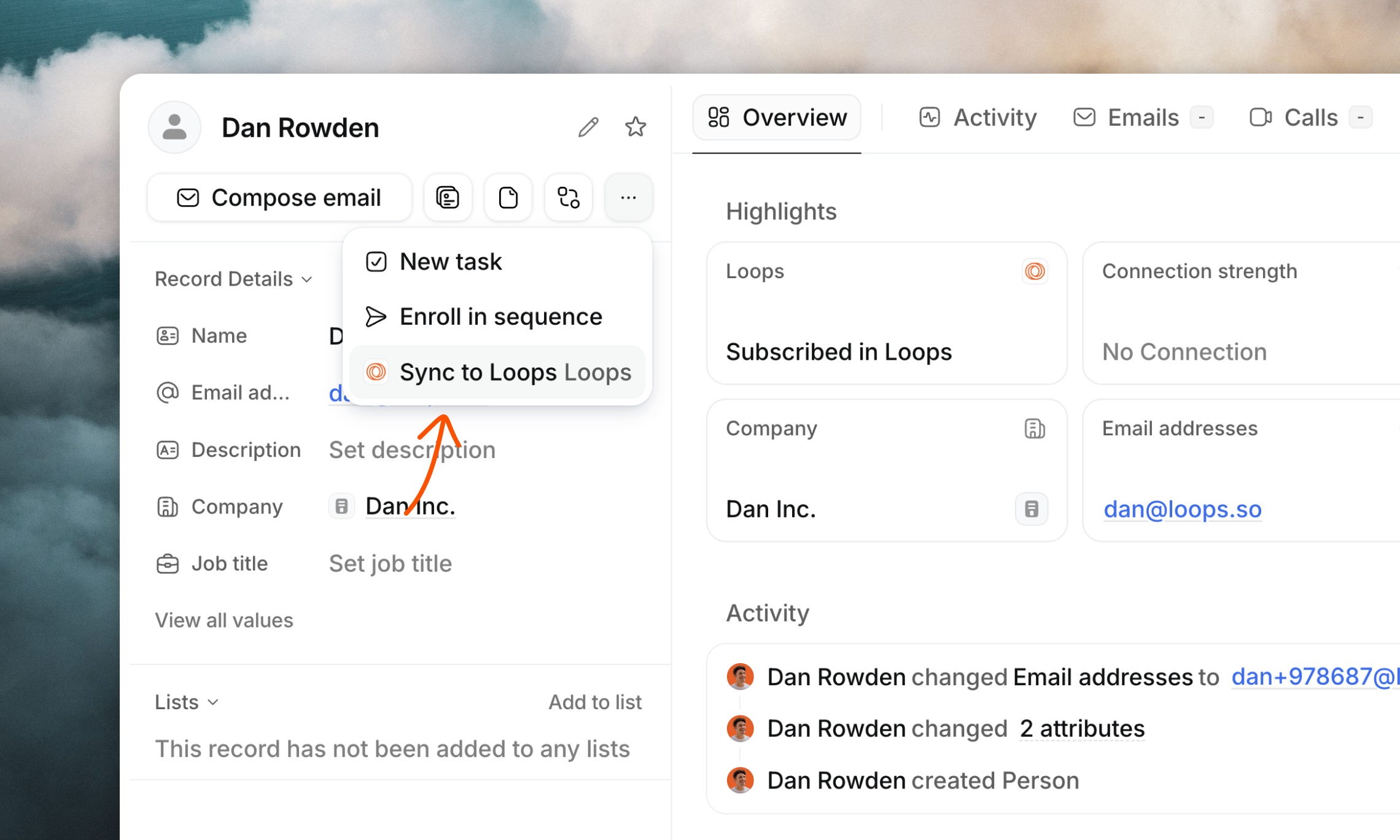Switch to the Activity tab

click(978, 117)
